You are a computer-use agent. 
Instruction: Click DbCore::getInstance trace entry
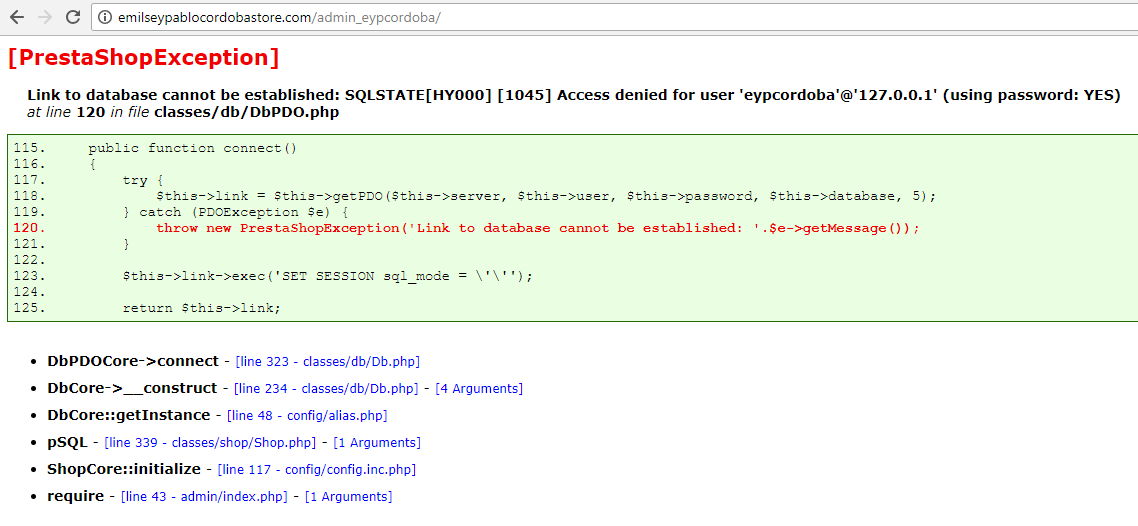(128, 416)
